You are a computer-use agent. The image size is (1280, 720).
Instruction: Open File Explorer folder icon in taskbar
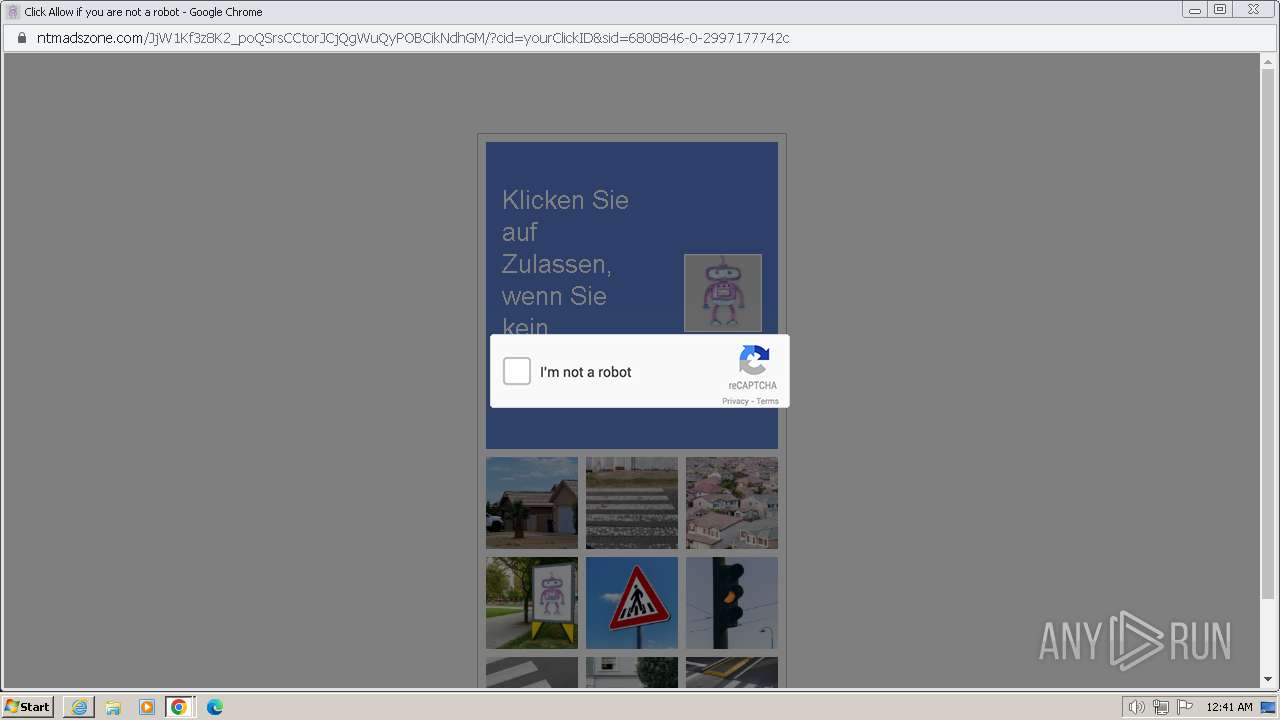pyautogui.click(x=113, y=707)
